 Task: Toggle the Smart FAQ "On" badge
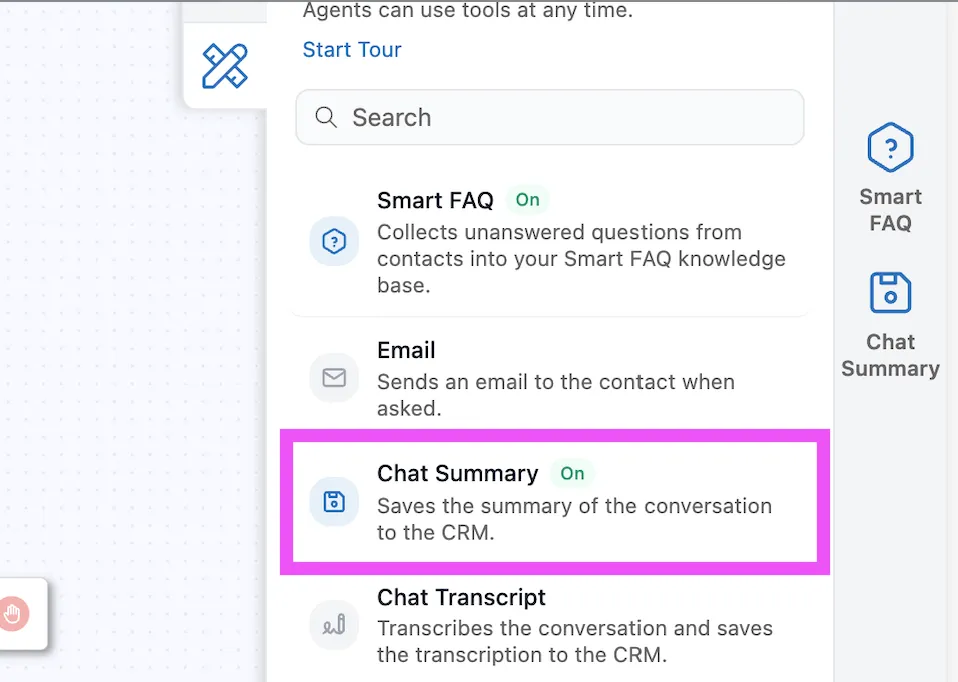click(x=527, y=200)
